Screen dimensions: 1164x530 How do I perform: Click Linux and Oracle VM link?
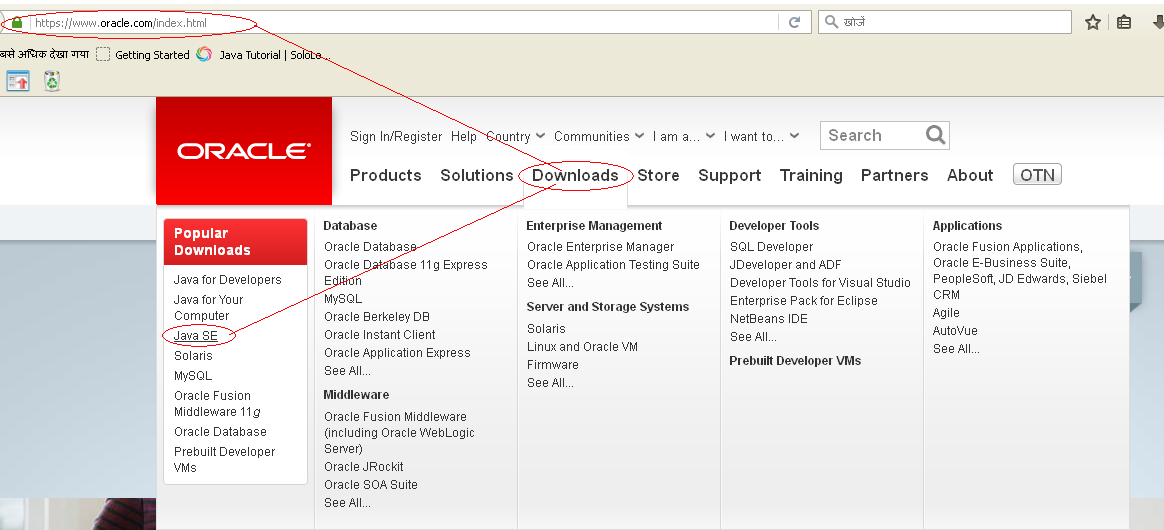(x=582, y=347)
